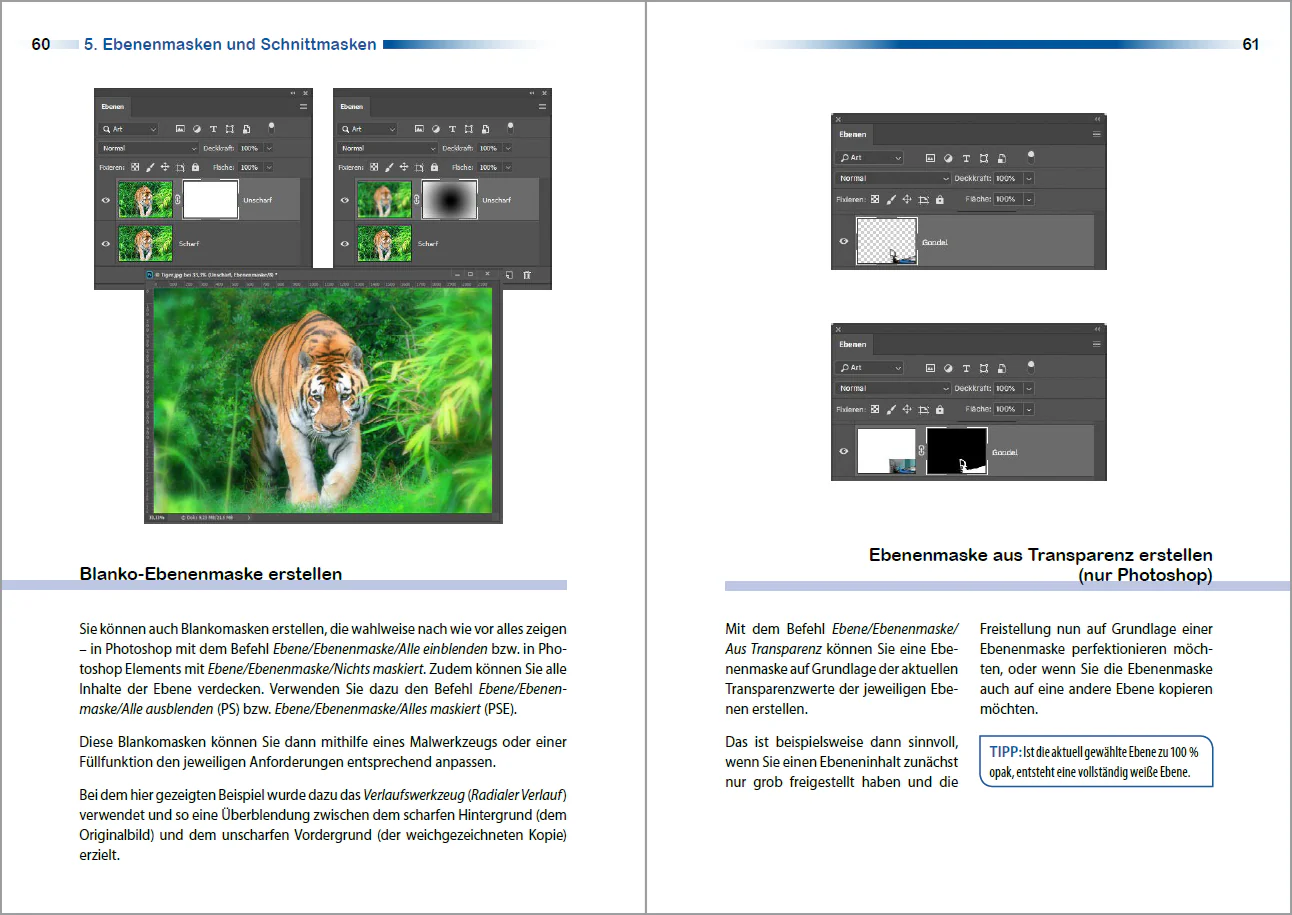This screenshot has width=1292, height=915.
Task: Select the white layer mask thumbnail on Unscharf
Action: (x=210, y=200)
